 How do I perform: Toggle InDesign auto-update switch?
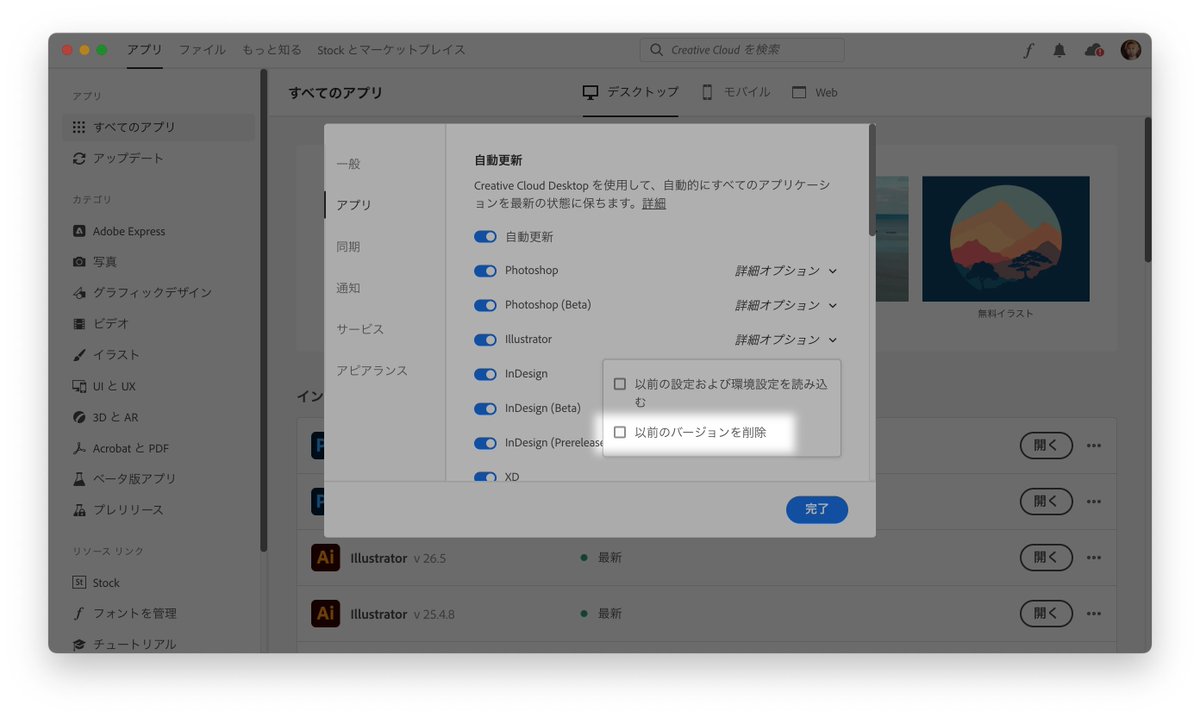click(485, 374)
